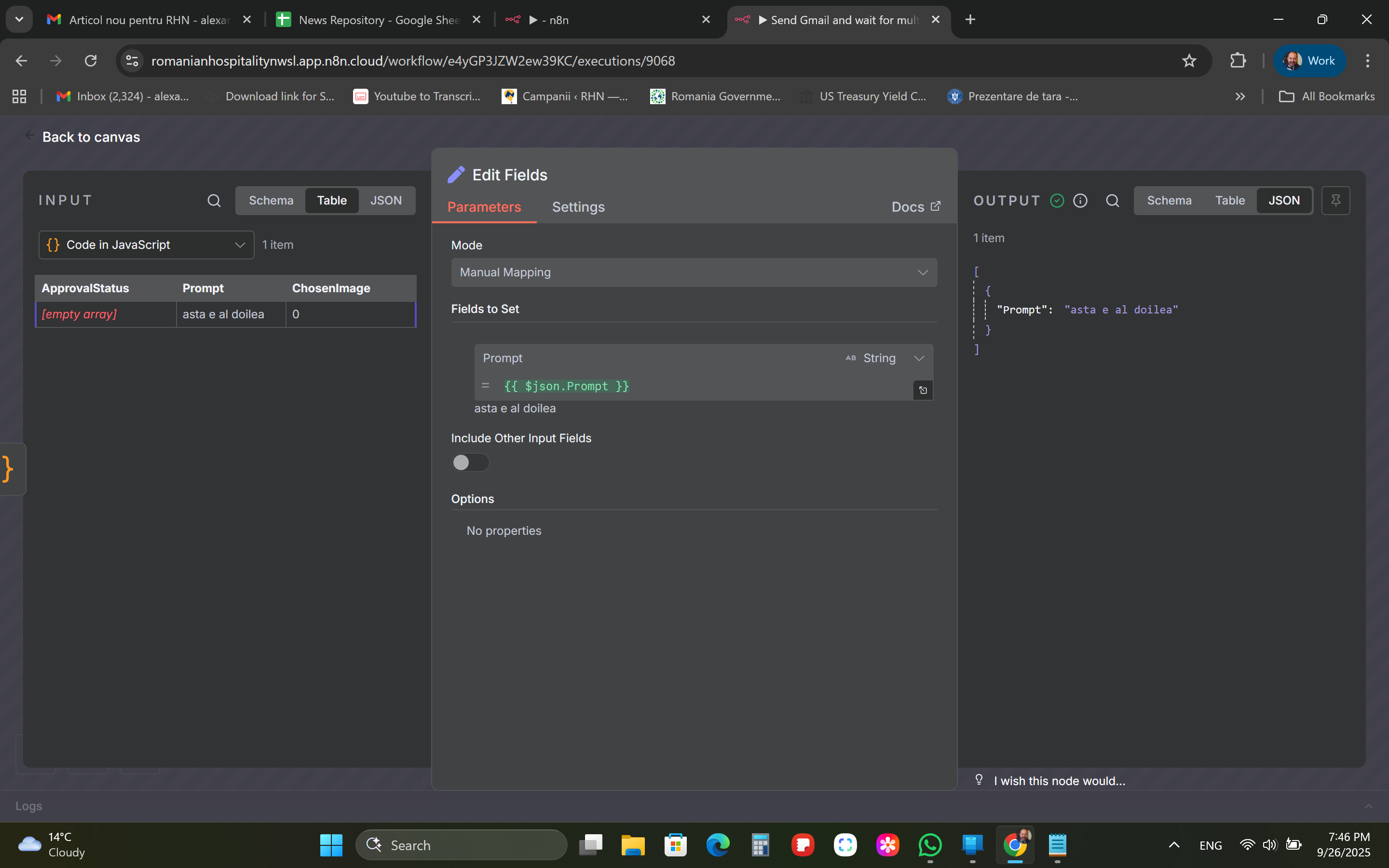Open WhatsApp from the taskbar
Image resolution: width=1389 pixels, height=868 pixels.
click(930, 845)
